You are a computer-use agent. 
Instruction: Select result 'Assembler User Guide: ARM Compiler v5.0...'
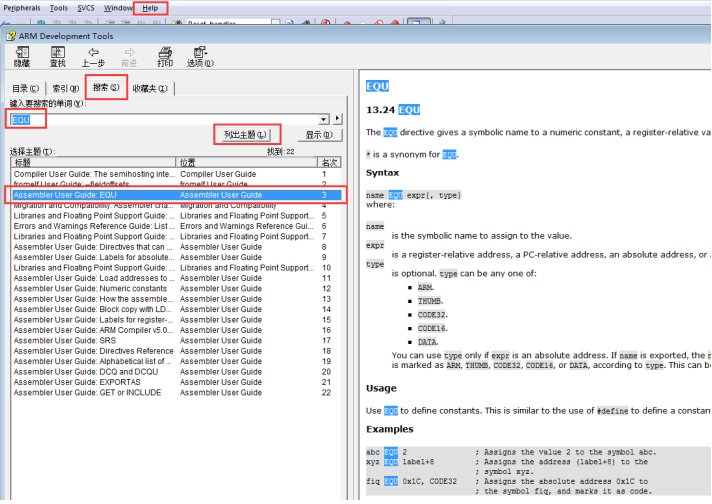176,330
